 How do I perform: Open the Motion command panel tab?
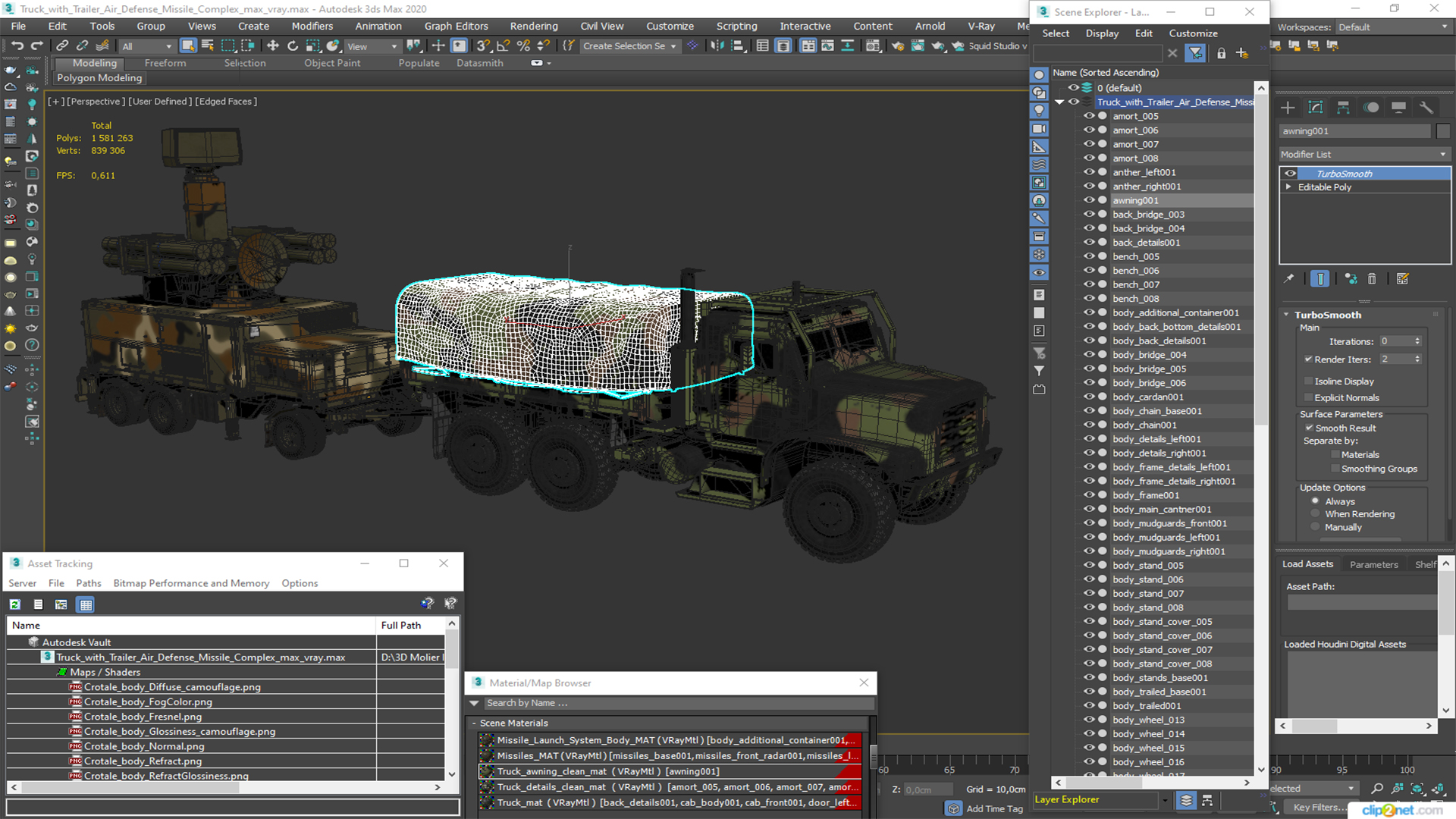point(1371,108)
